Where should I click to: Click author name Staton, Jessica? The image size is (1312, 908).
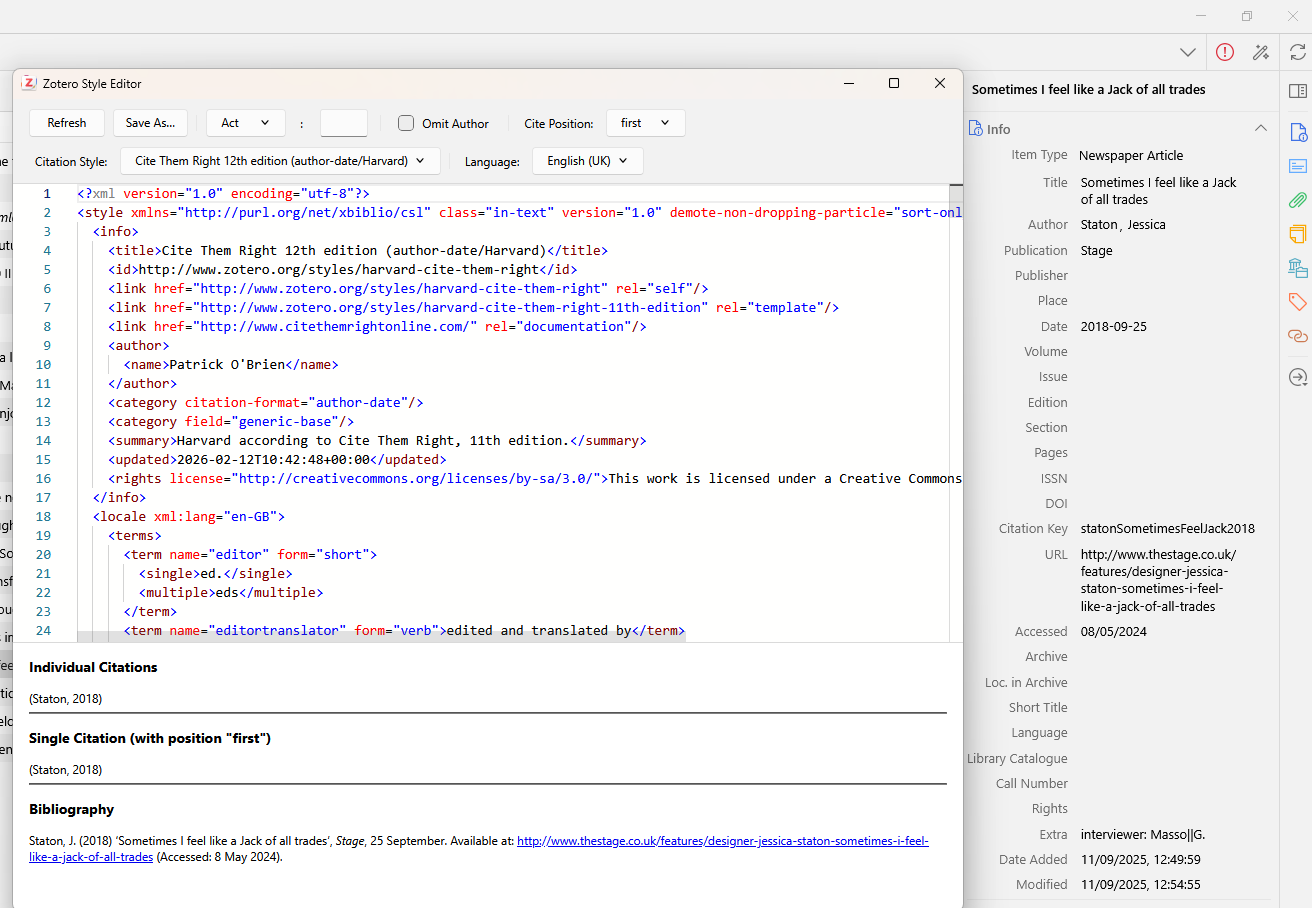pos(1123,225)
